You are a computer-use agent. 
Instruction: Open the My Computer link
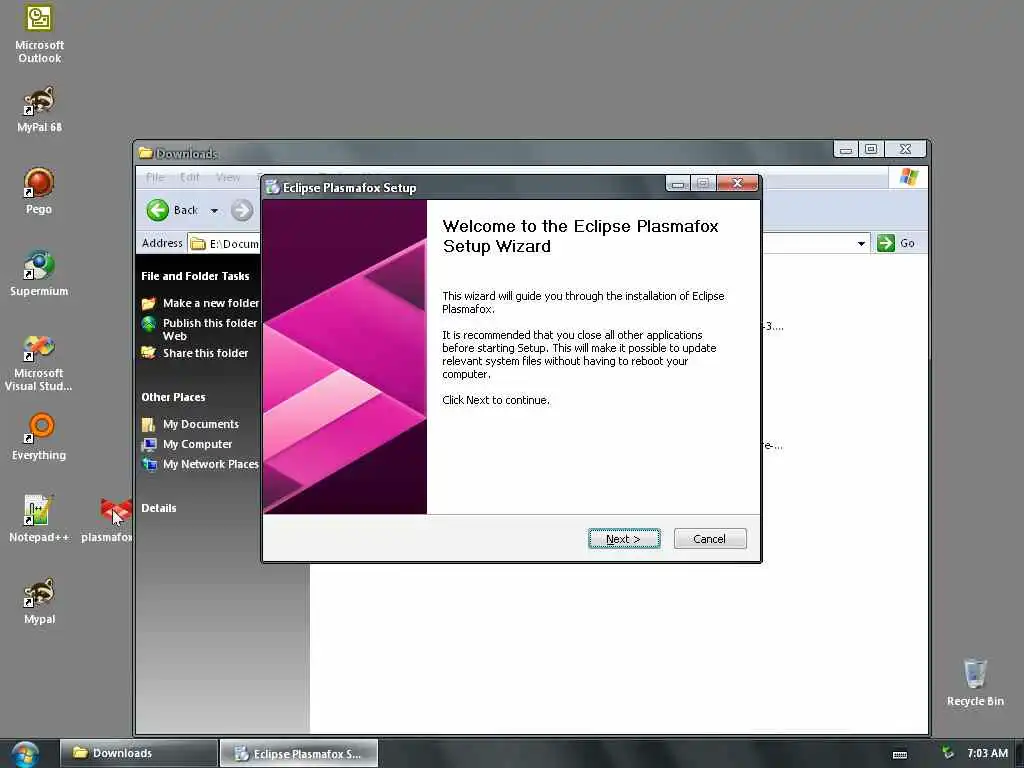197,444
